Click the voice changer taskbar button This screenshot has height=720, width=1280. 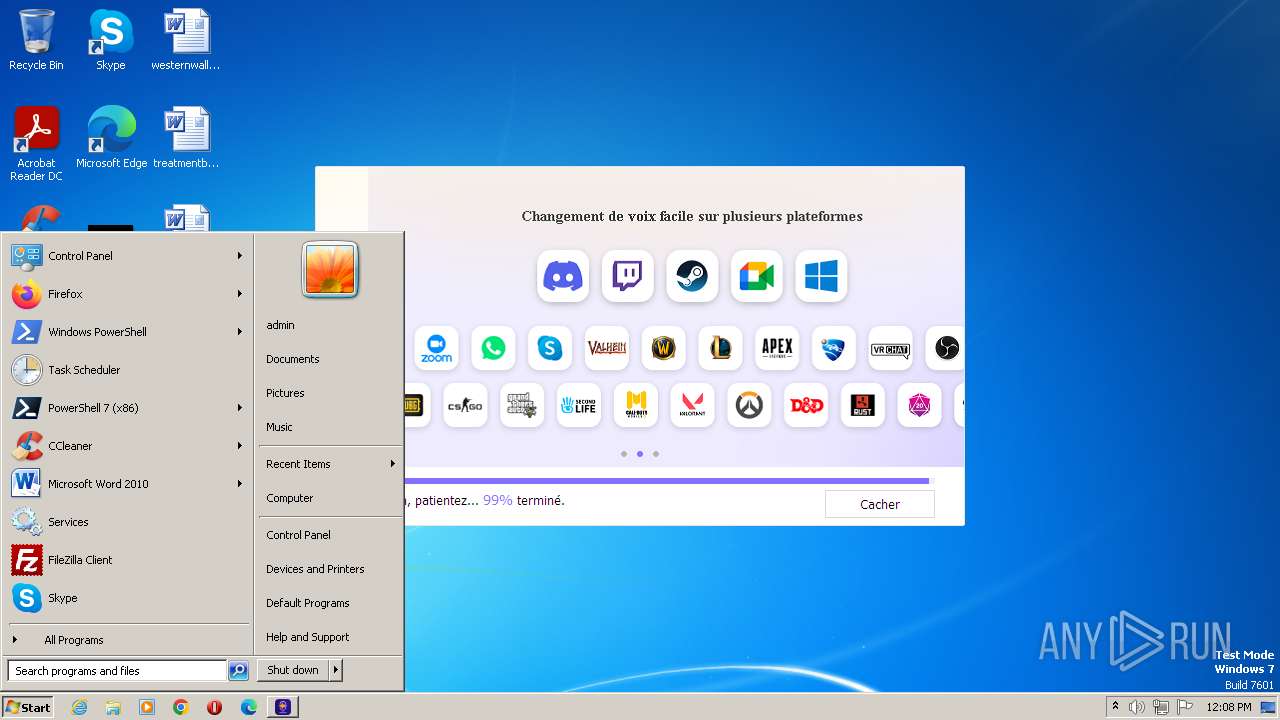pos(283,707)
